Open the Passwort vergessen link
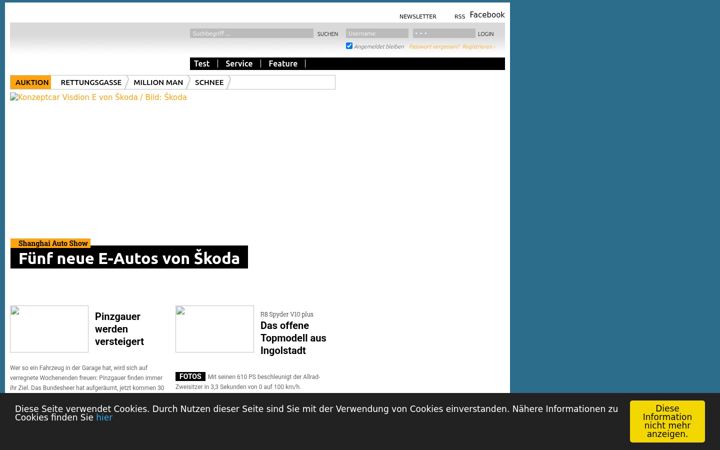This screenshot has width=720, height=450. (434, 47)
